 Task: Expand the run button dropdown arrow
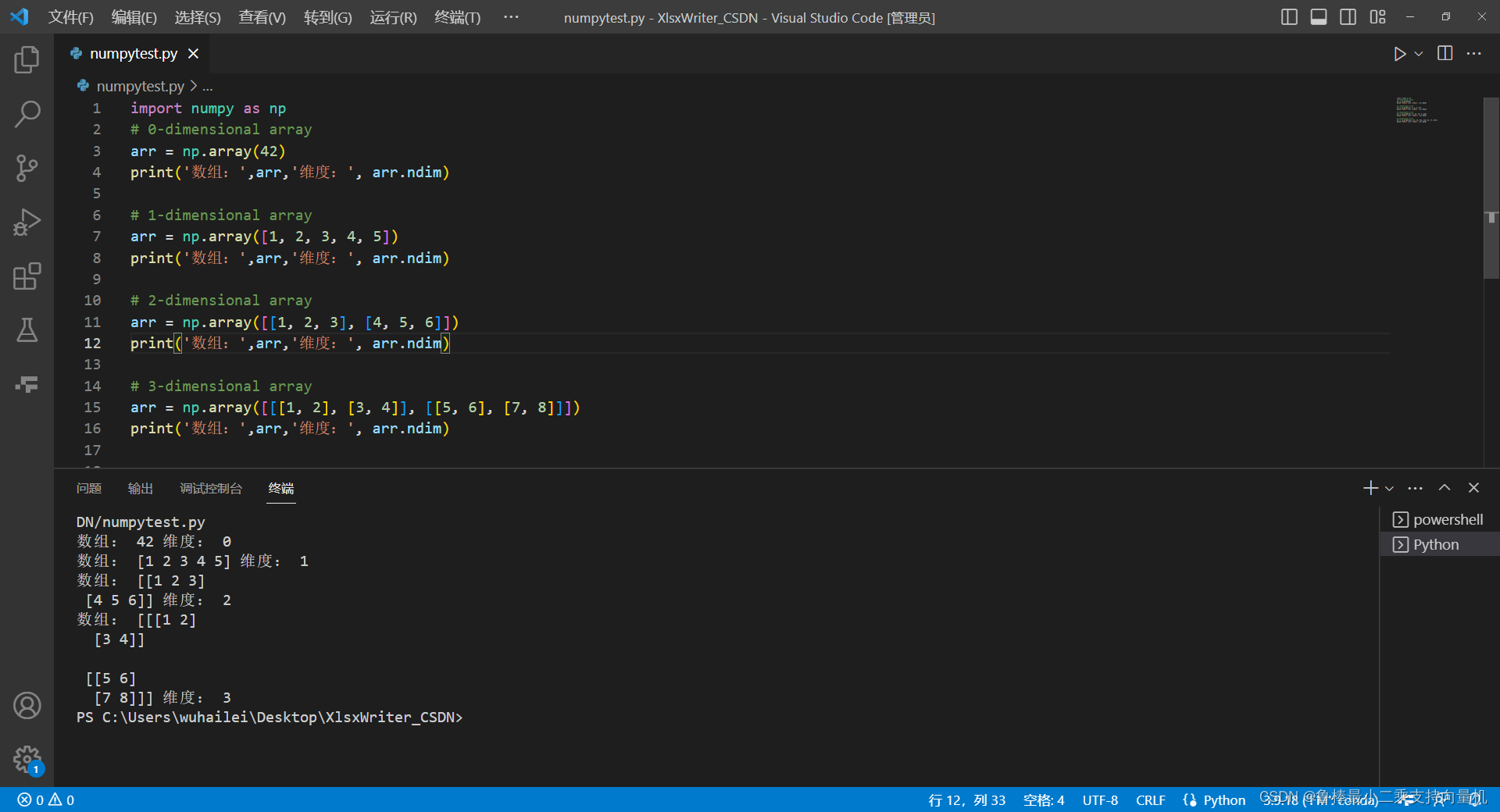(1419, 54)
